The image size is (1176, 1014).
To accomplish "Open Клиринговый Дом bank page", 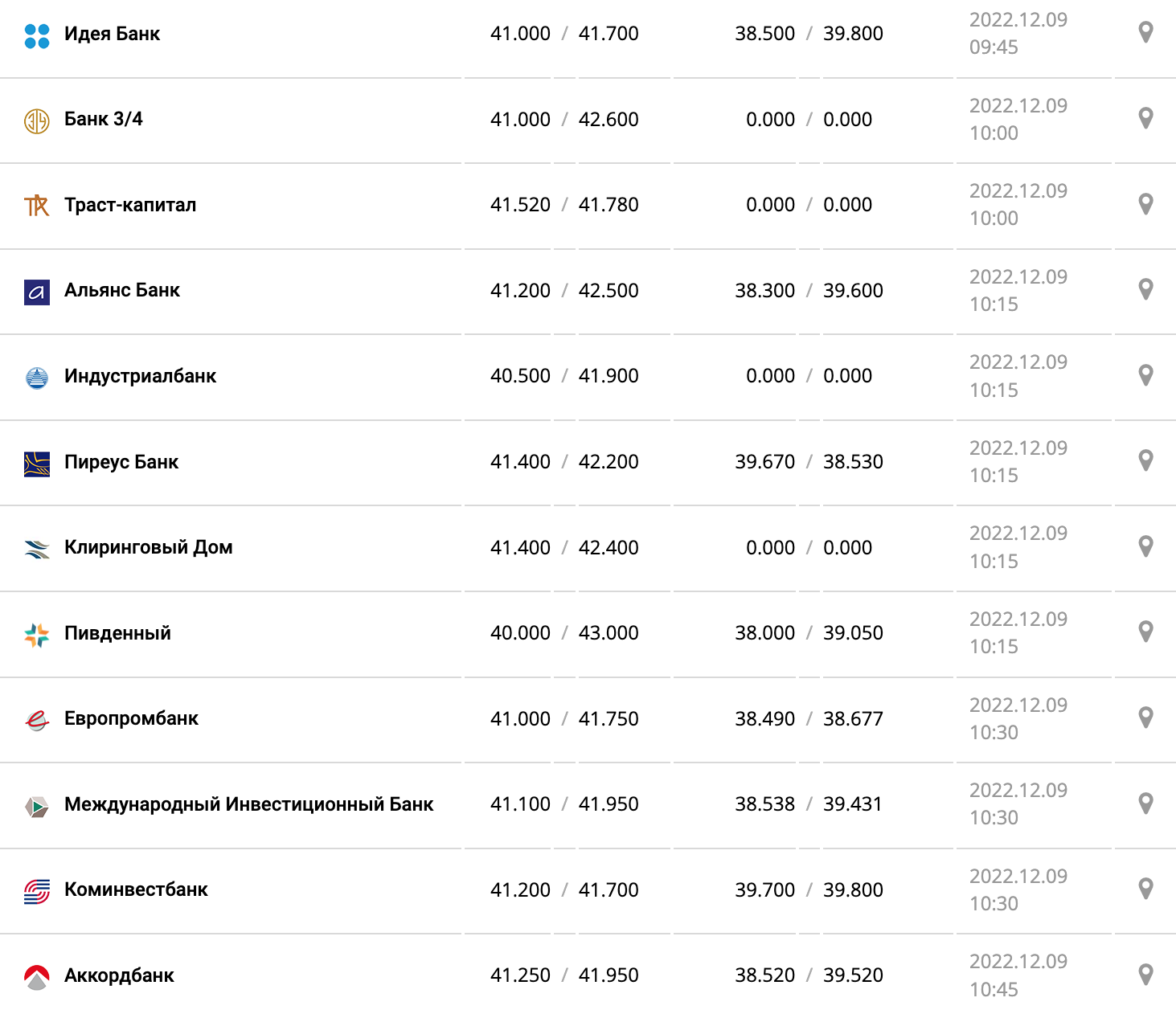I will pyautogui.click(x=149, y=547).
